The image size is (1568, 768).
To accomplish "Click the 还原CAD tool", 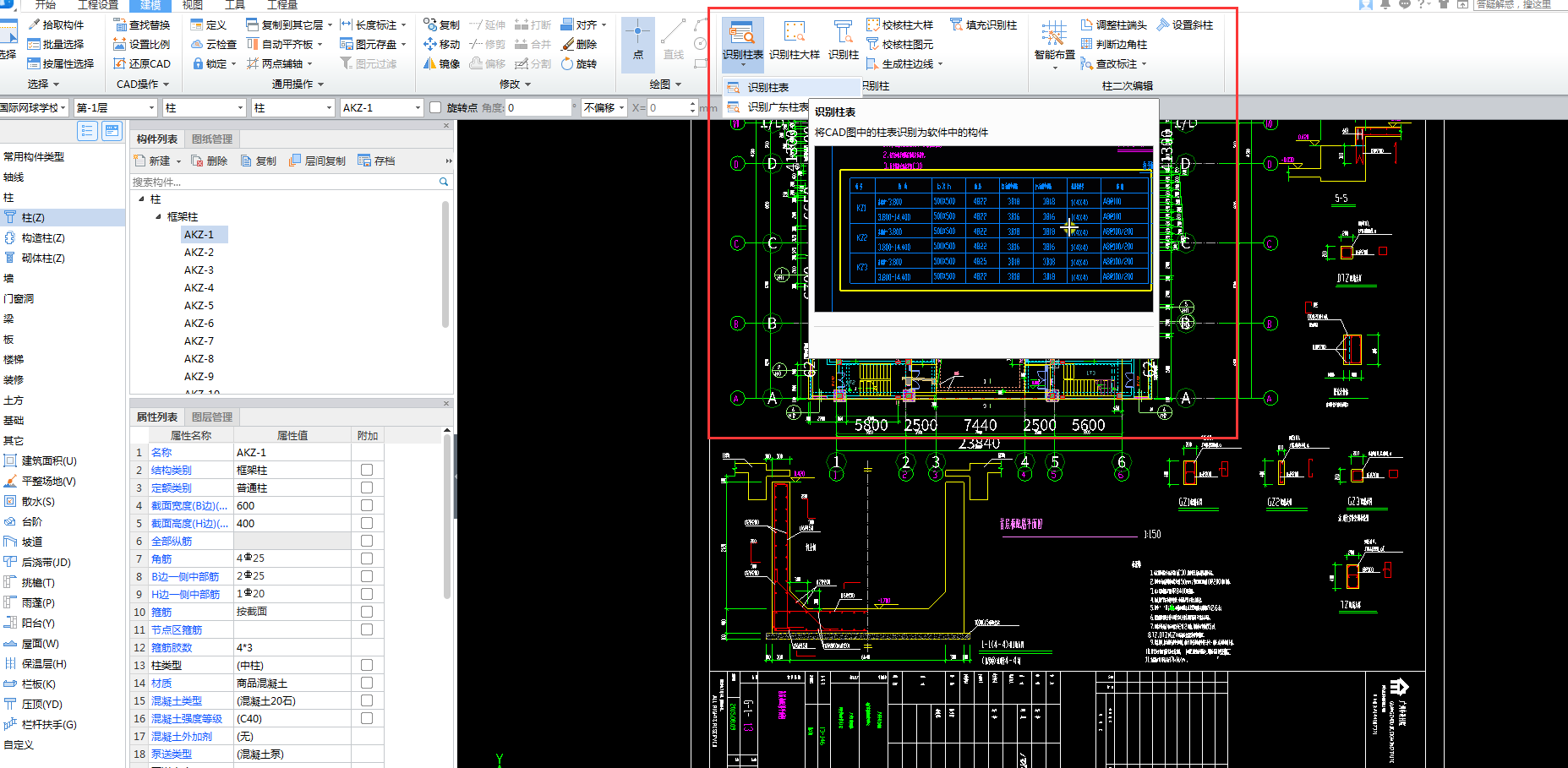I will (142, 63).
